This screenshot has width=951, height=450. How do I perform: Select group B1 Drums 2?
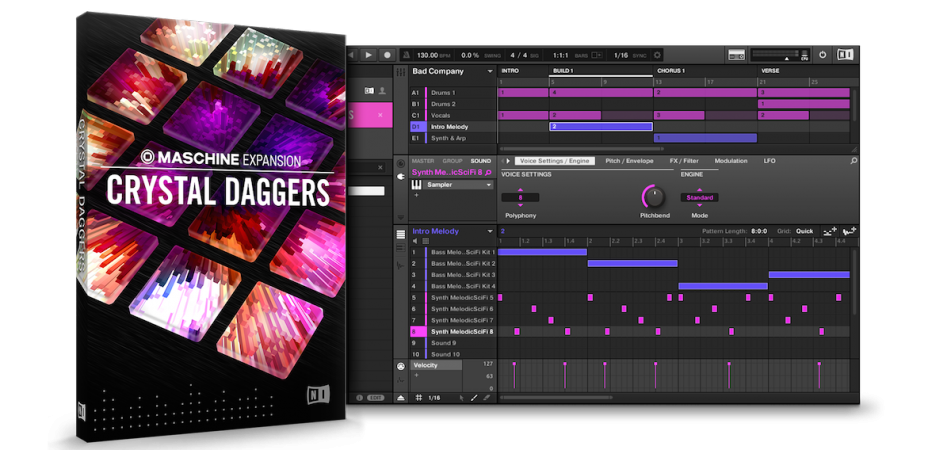click(452, 104)
